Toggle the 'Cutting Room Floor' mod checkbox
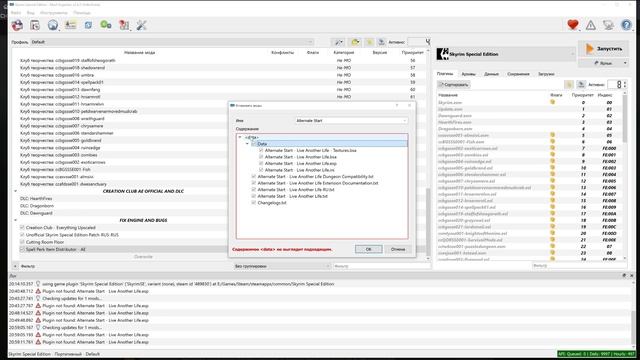Image resolution: width=640 pixels, height=360 pixels. [22, 242]
